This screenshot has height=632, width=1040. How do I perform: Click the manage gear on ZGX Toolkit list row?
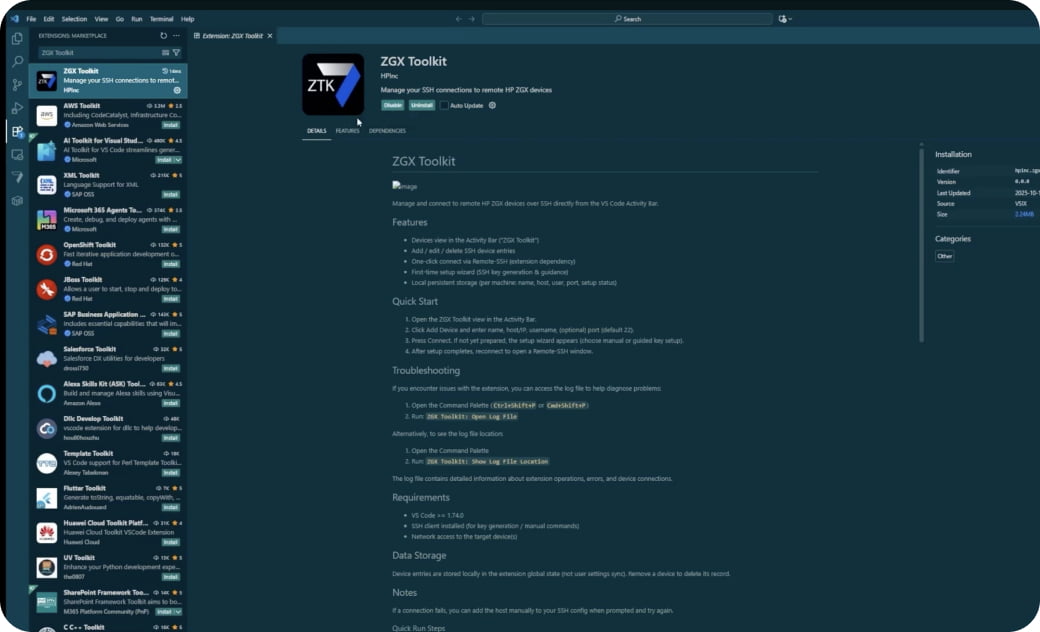(x=177, y=90)
